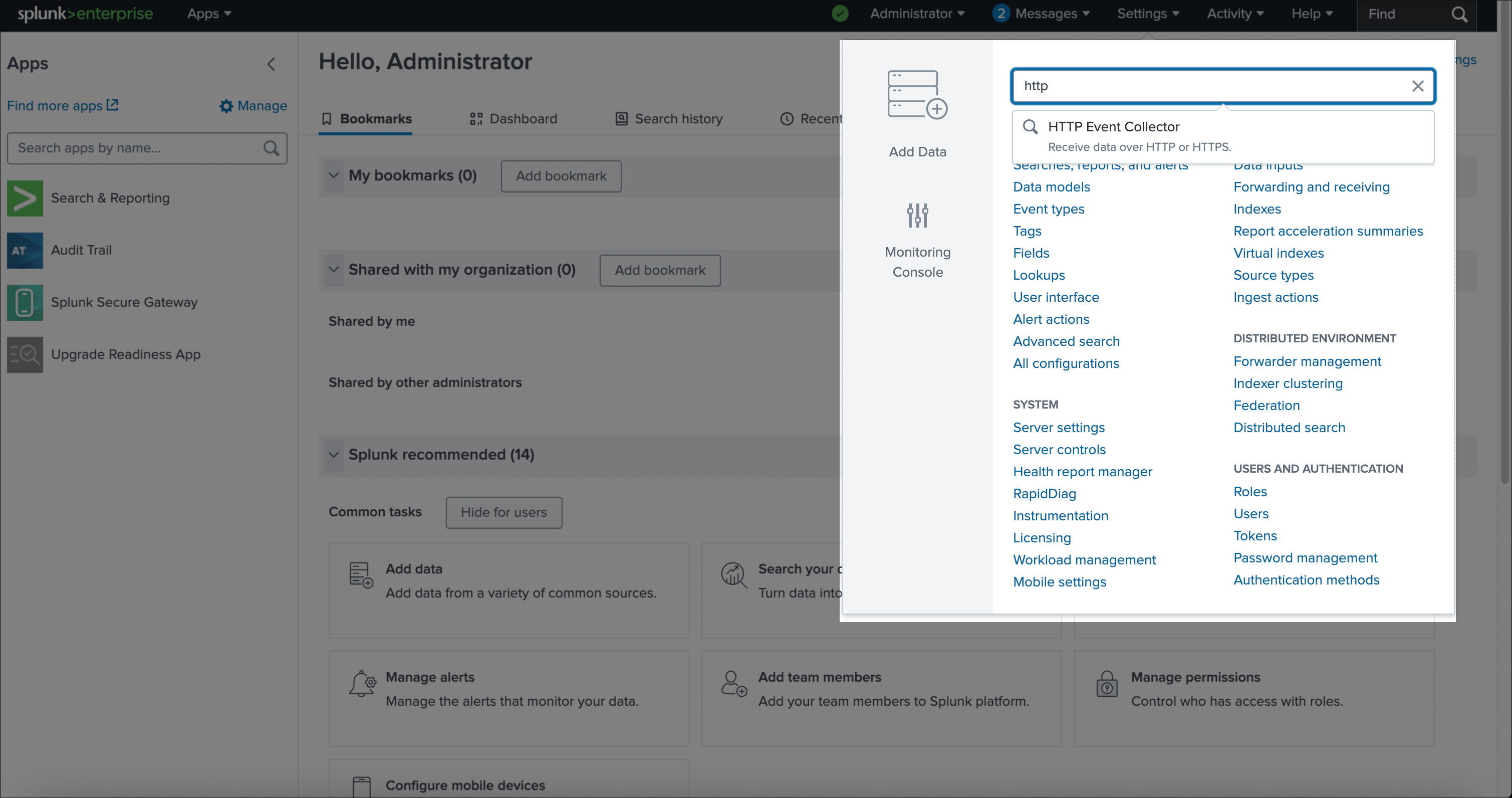Click Add bookmark for Shared with my organization

pyautogui.click(x=660, y=271)
